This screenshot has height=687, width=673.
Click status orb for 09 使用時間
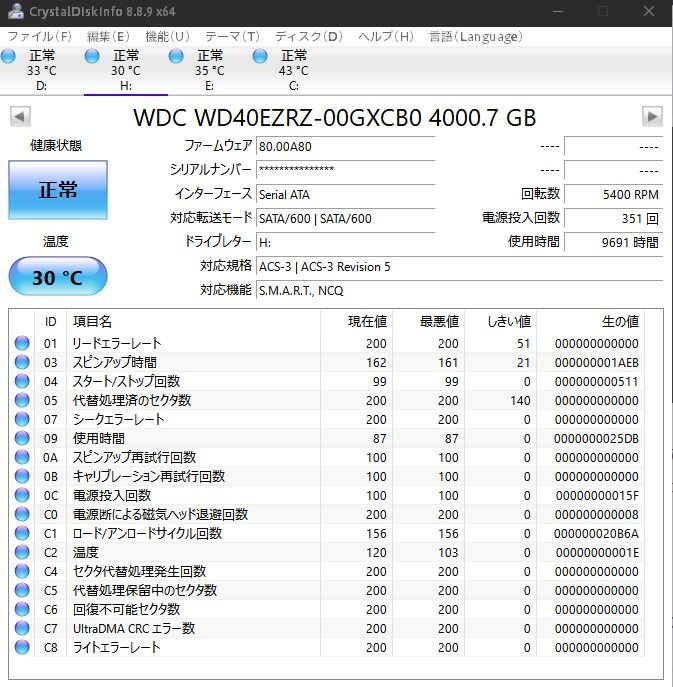point(22,438)
